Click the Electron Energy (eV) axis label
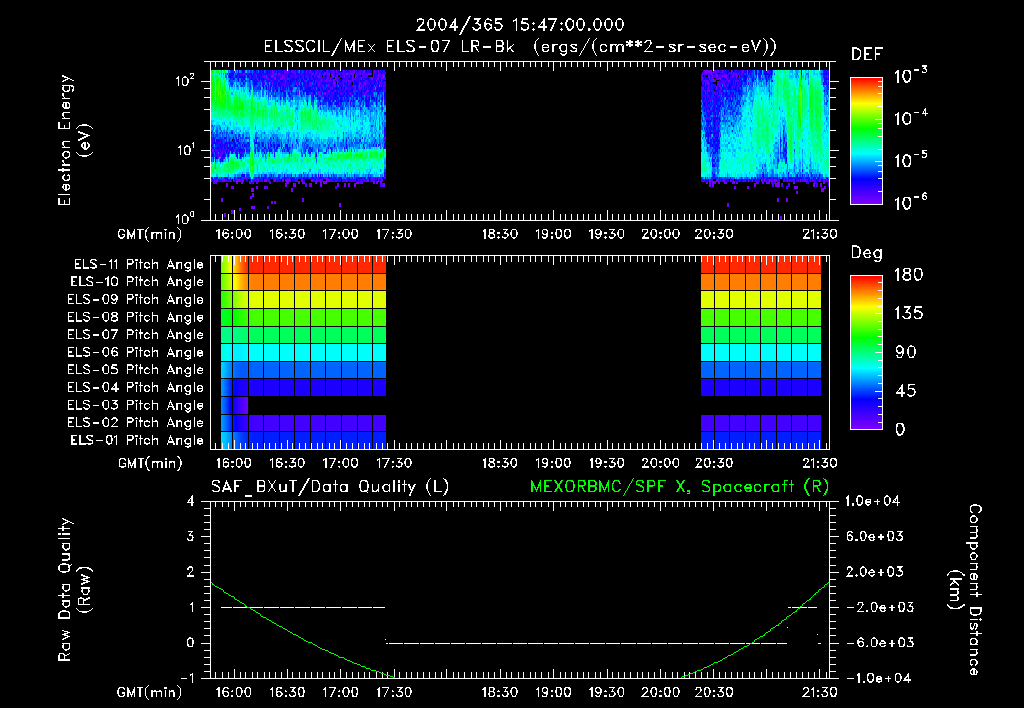1024x708 pixels. 74,140
